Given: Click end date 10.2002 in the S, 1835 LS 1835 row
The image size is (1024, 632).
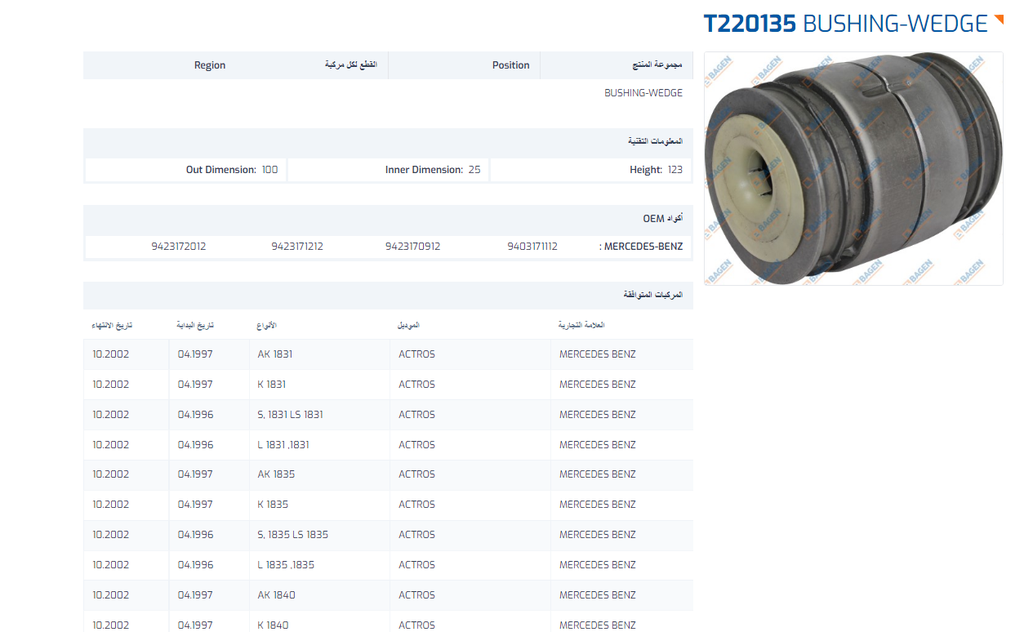Looking at the screenshot, I should (111, 534).
